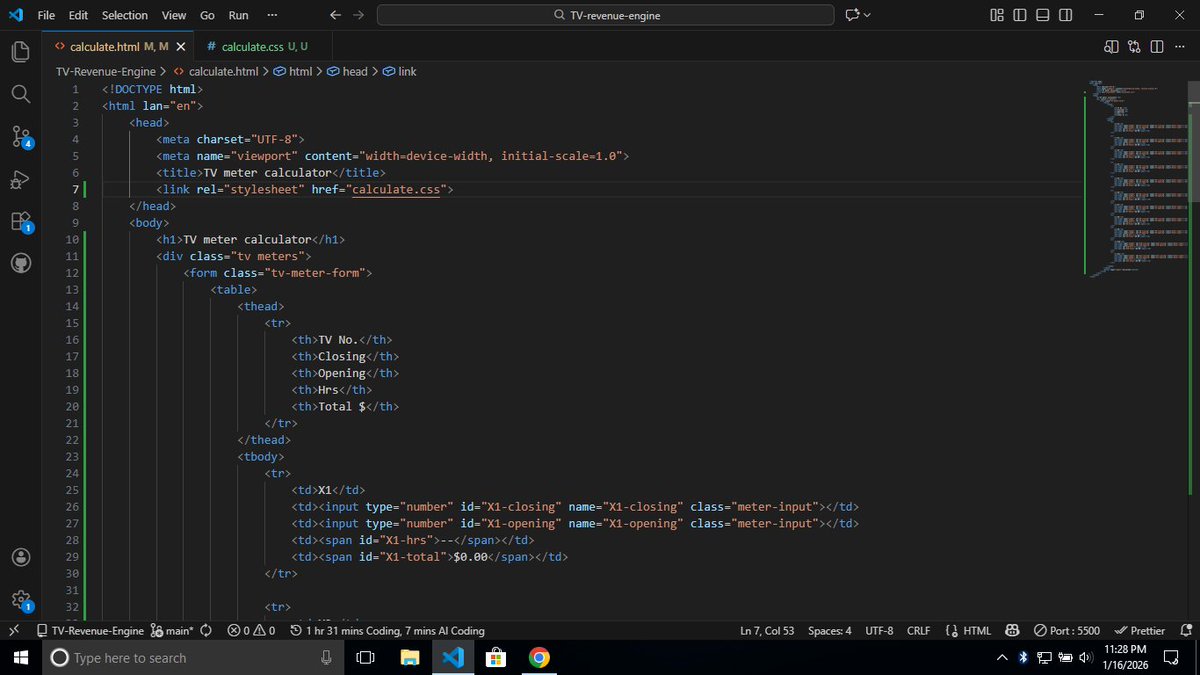The width and height of the screenshot is (1200, 675).
Task: Open Task View on the taskbar
Action: [x=365, y=657]
